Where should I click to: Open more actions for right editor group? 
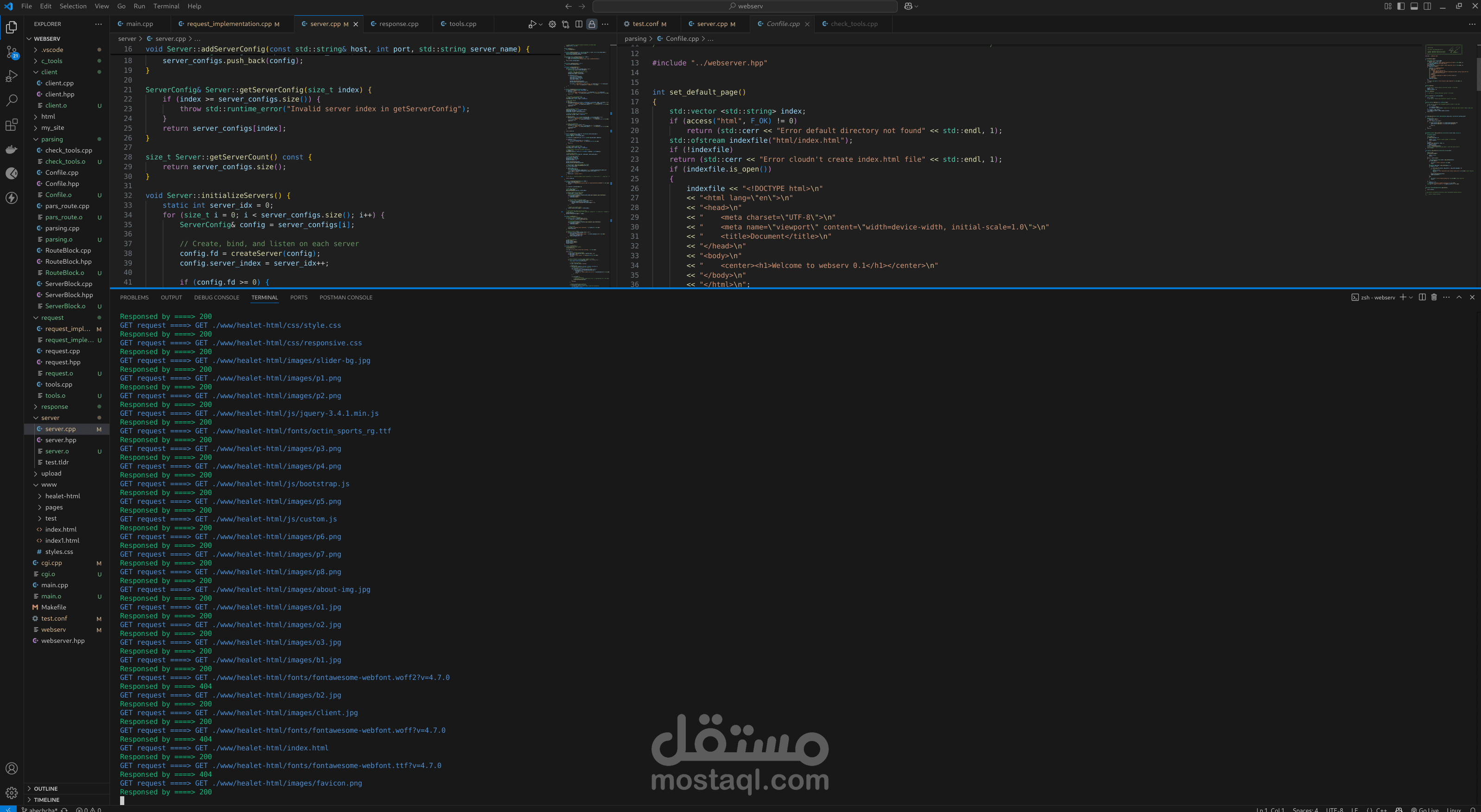coord(1472,24)
